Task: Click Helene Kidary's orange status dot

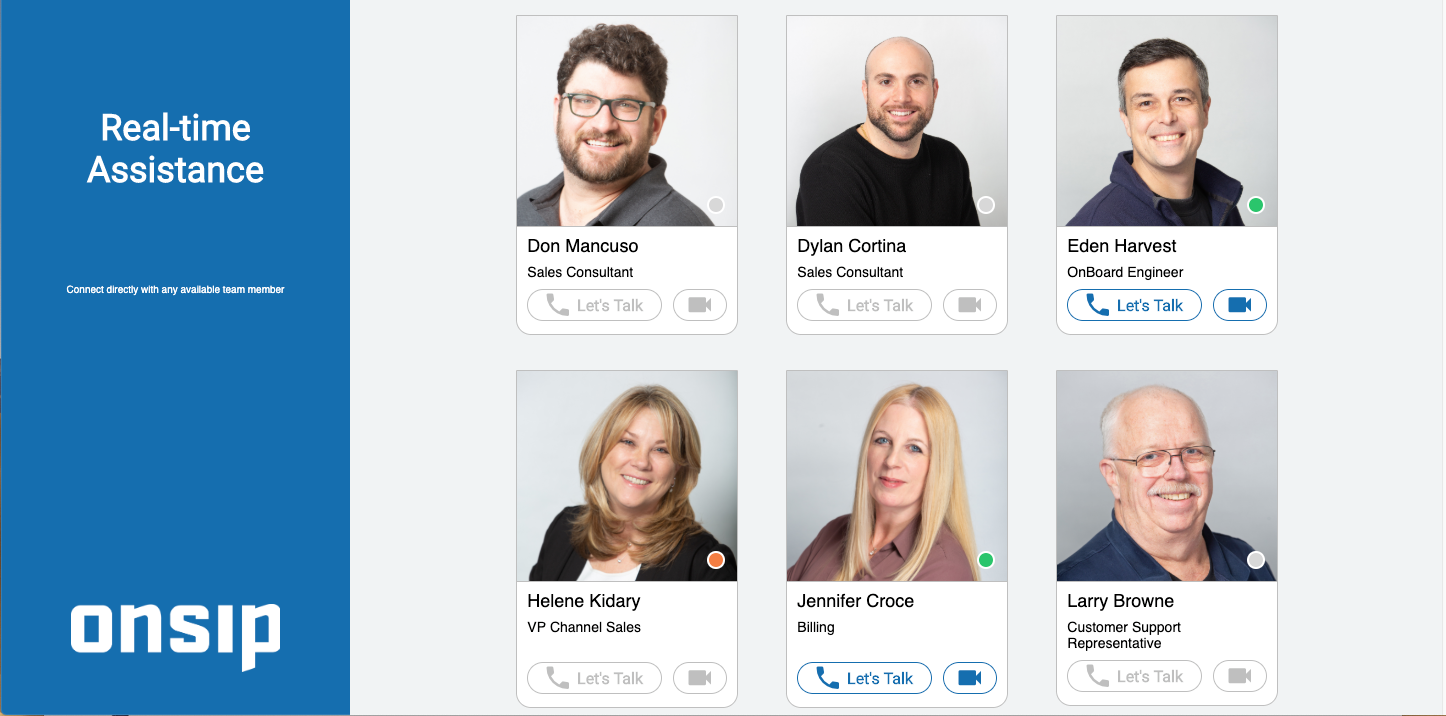Action: [716, 560]
